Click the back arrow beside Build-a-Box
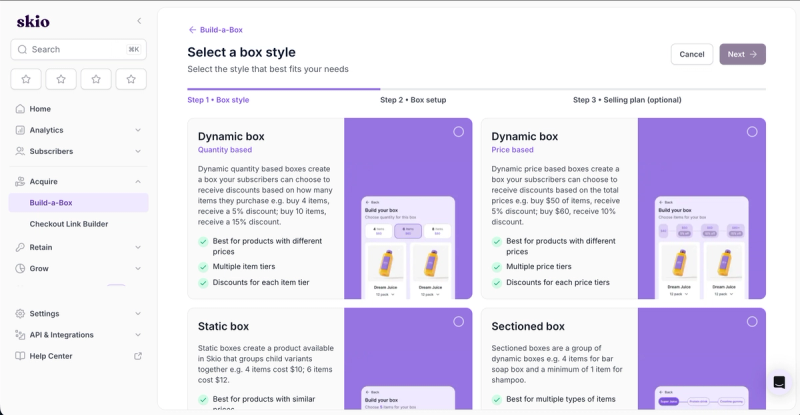Image resolution: width=800 pixels, height=415 pixels. (192, 30)
